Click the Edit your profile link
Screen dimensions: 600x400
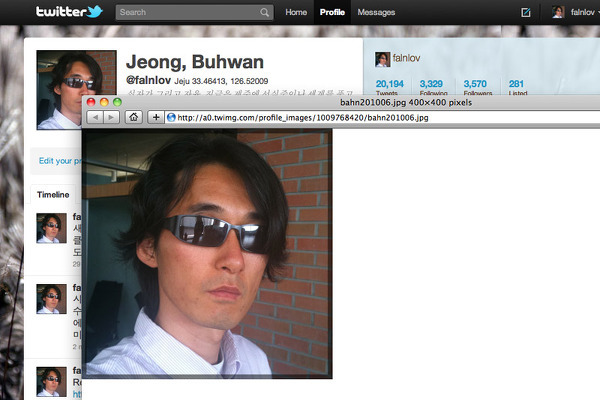pyautogui.click(x=60, y=161)
